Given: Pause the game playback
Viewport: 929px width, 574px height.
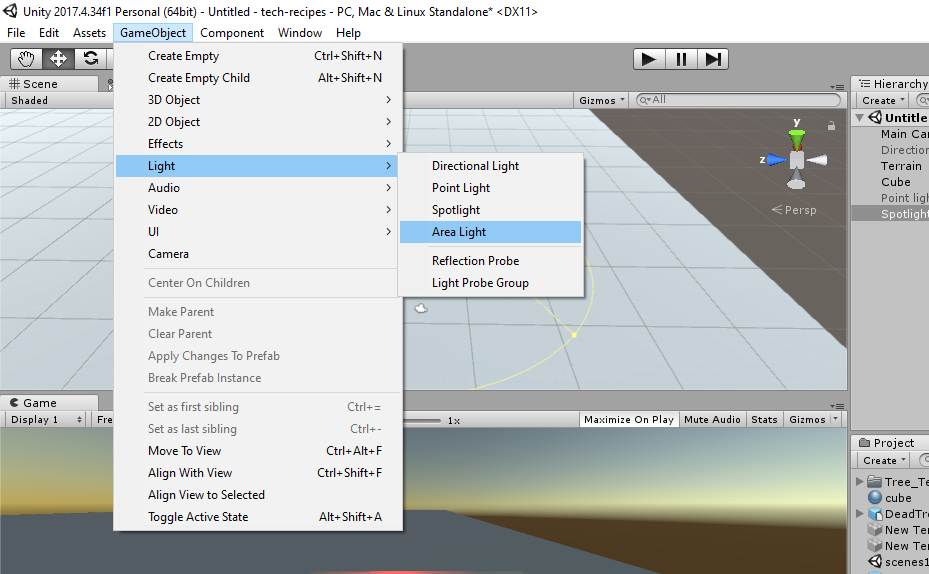Looking at the screenshot, I should click(681, 59).
